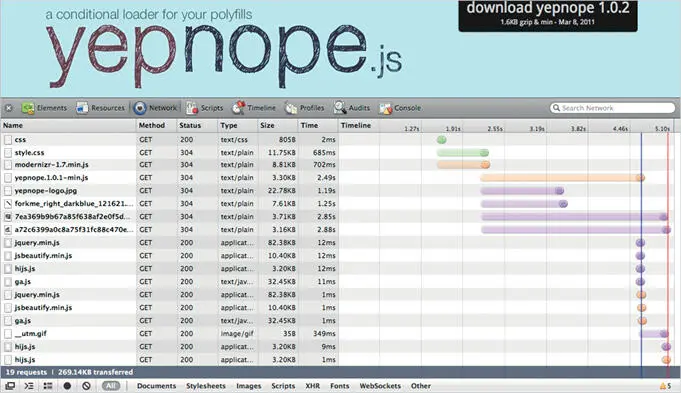Open the Profiles panel icon
This screenshot has width=681, height=393.
(291, 108)
